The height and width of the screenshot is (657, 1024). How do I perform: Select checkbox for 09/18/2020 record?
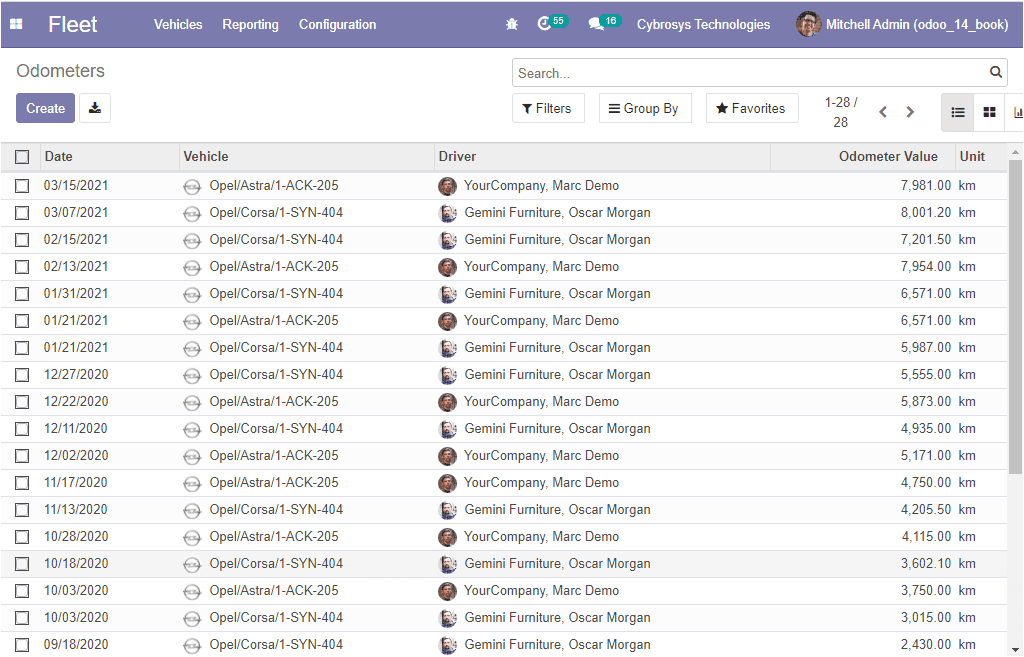pos(22,645)
